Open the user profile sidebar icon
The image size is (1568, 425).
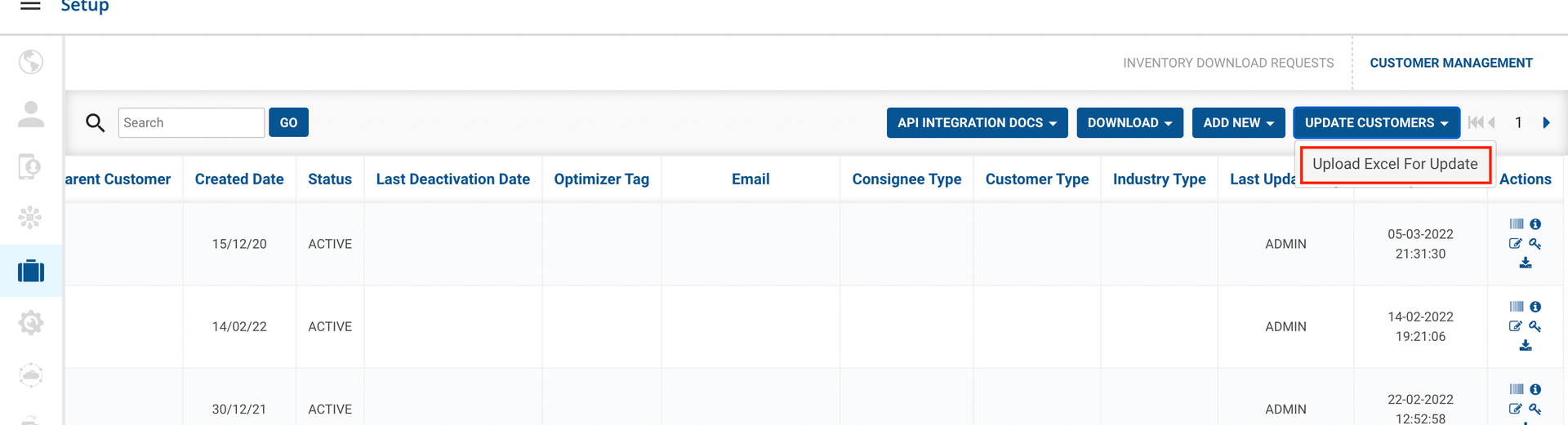coord(31,114)
